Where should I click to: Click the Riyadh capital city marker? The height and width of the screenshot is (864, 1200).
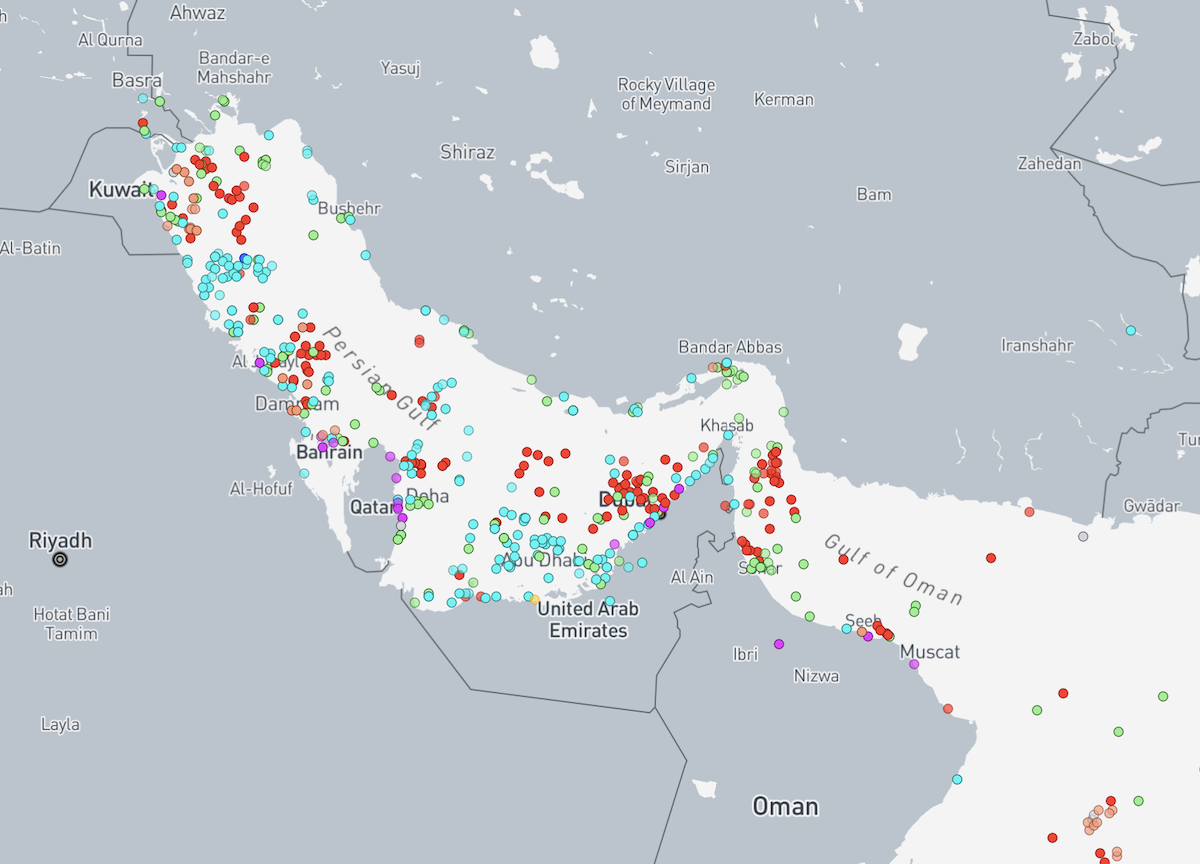tap(60, 560)
